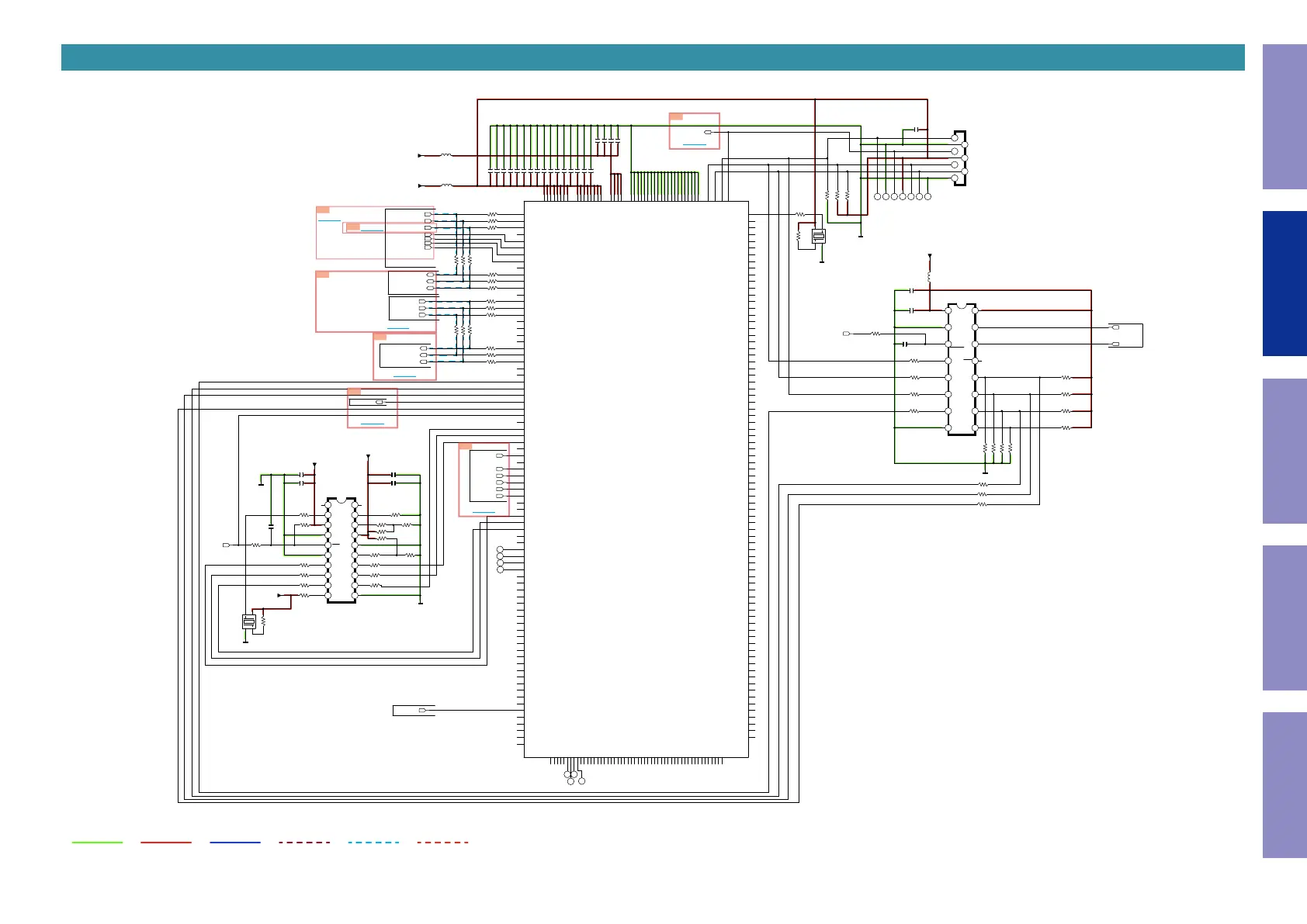The height and width of the screenshot is (924, 1307).
Task: Click the DIP IC body at lower left
Action: click(341, 550)
